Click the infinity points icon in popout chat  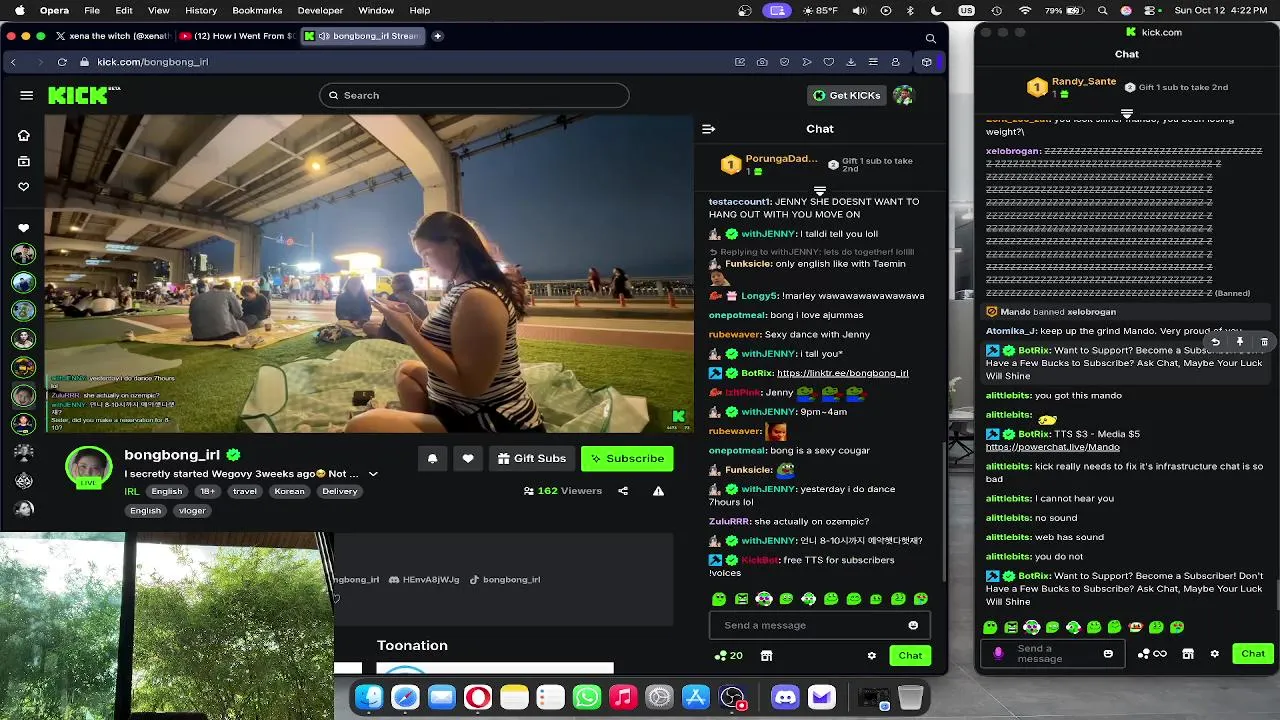point(1153,654)
